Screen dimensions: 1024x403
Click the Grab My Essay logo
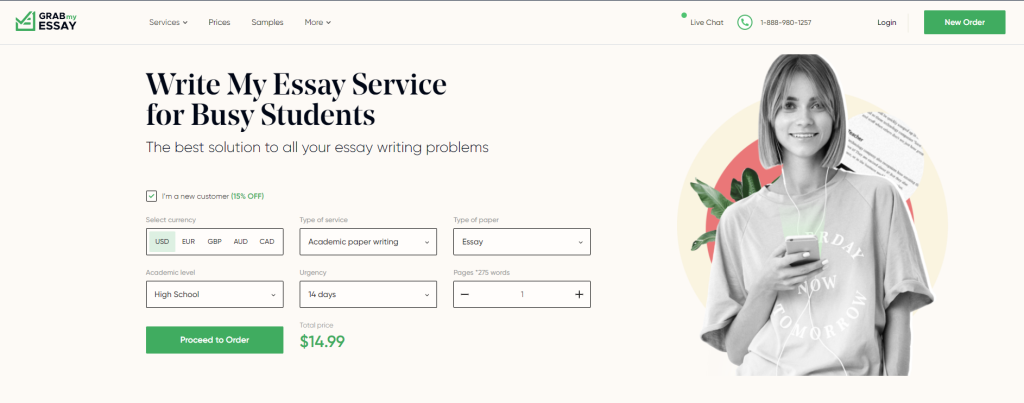click(46, 21)
